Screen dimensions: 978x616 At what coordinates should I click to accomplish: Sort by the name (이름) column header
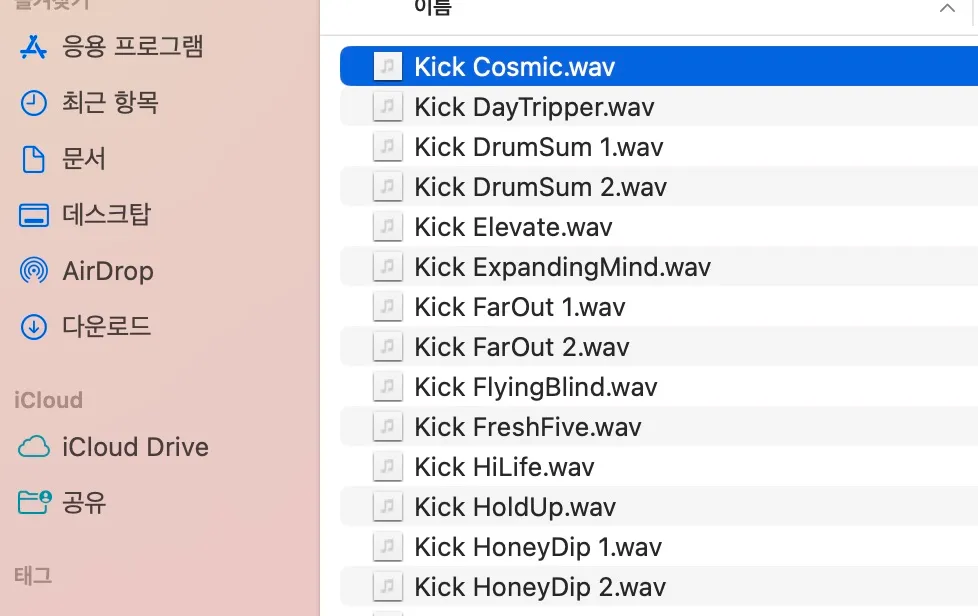click(433, 9)
